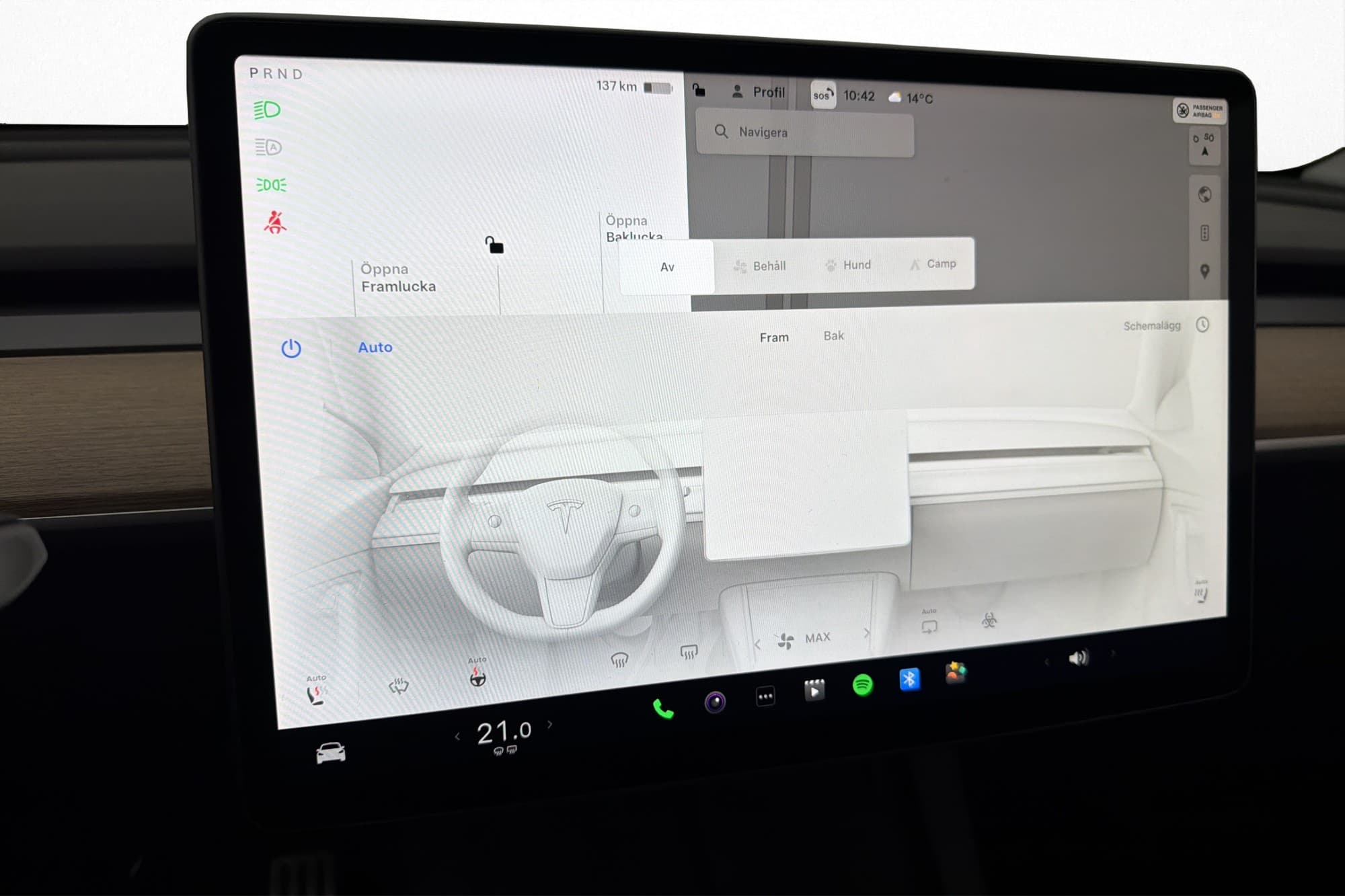Open vehicle controls car icon

[330, 753]
